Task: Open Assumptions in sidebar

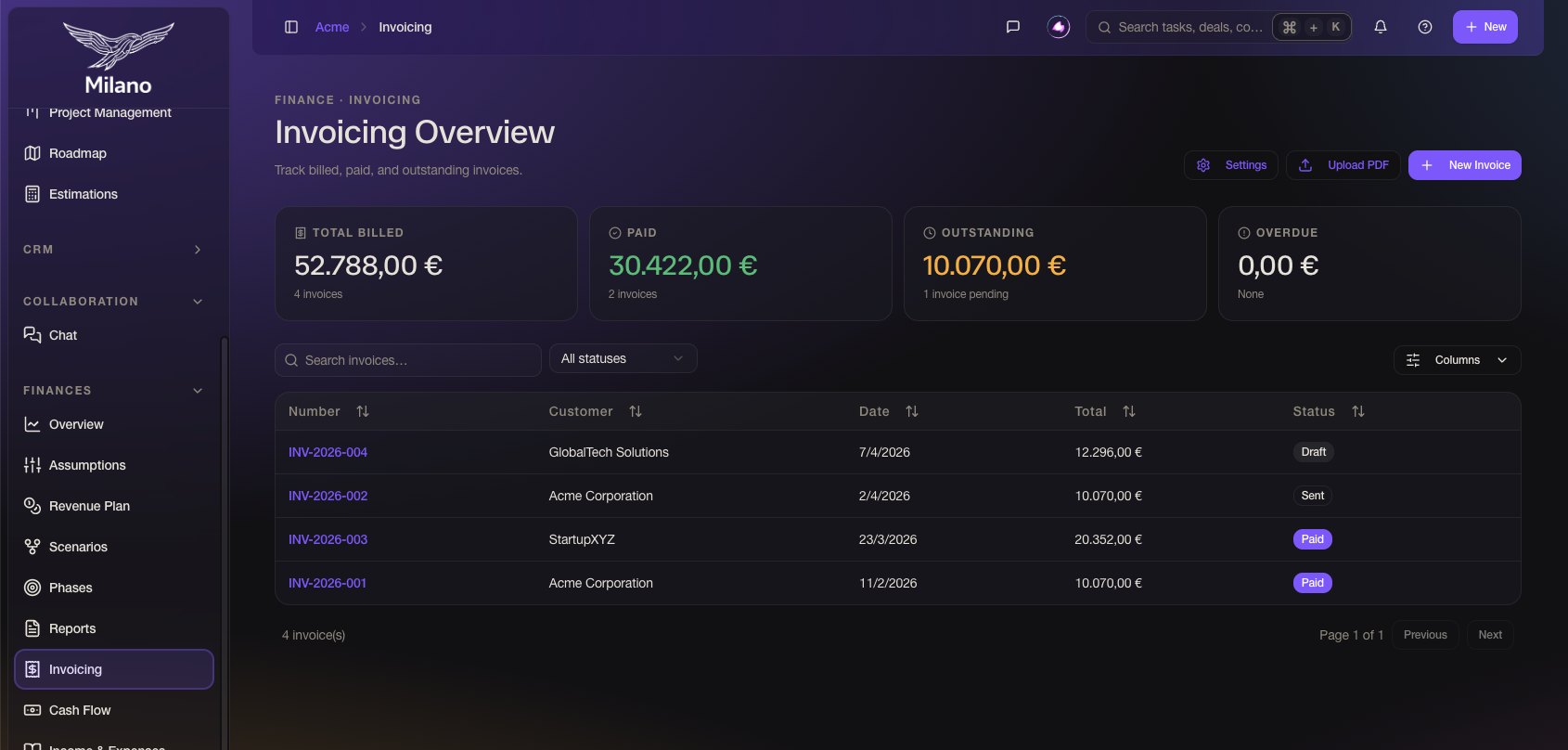Action: click(x=114, y=465)
